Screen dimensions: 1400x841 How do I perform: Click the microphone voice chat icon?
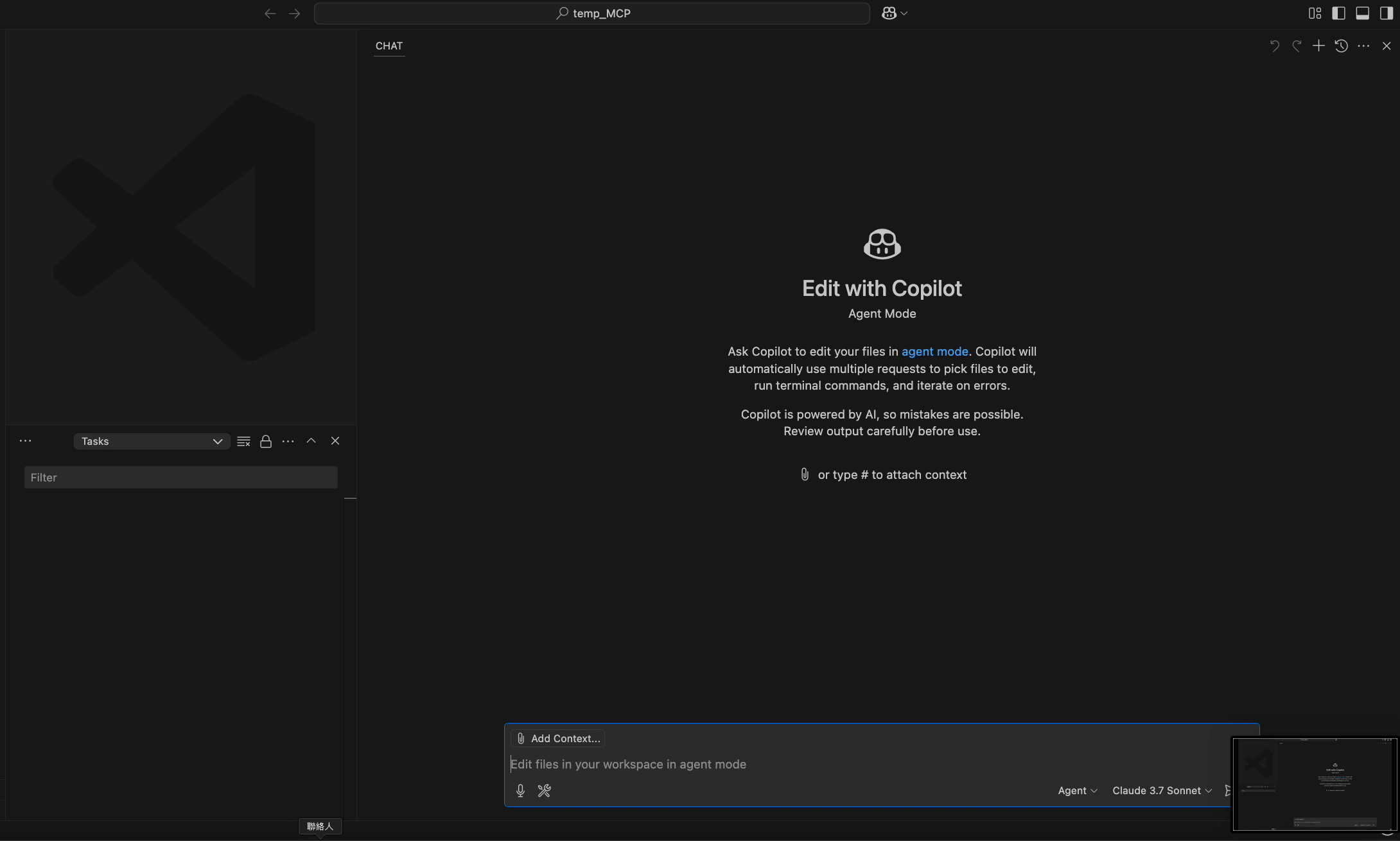[520, 790]
